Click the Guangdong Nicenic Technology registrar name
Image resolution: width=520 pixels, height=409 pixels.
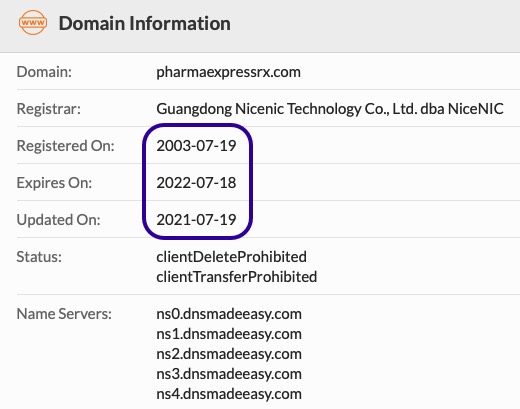[330, 109]
